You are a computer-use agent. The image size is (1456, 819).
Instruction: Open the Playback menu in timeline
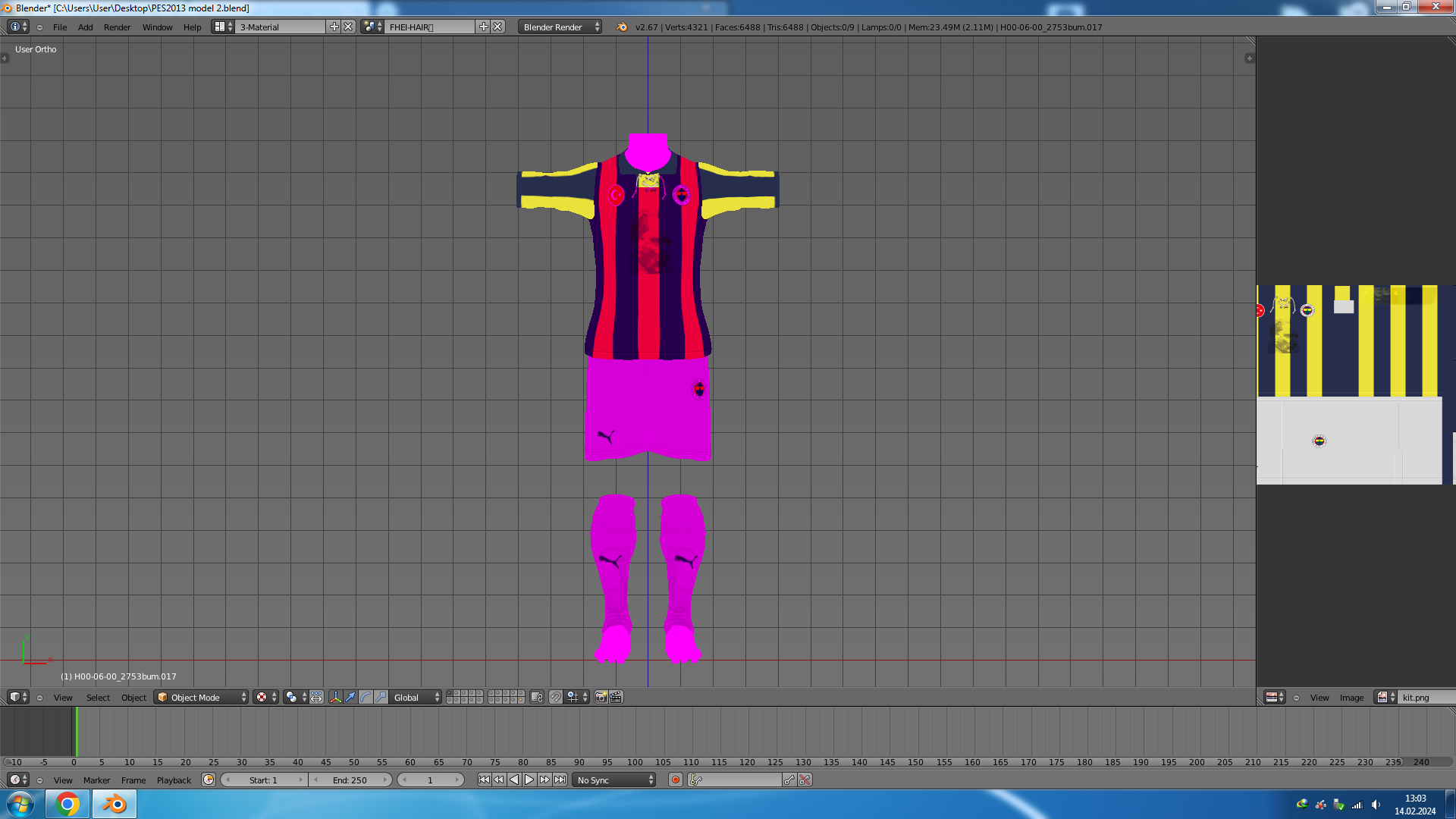174,780
